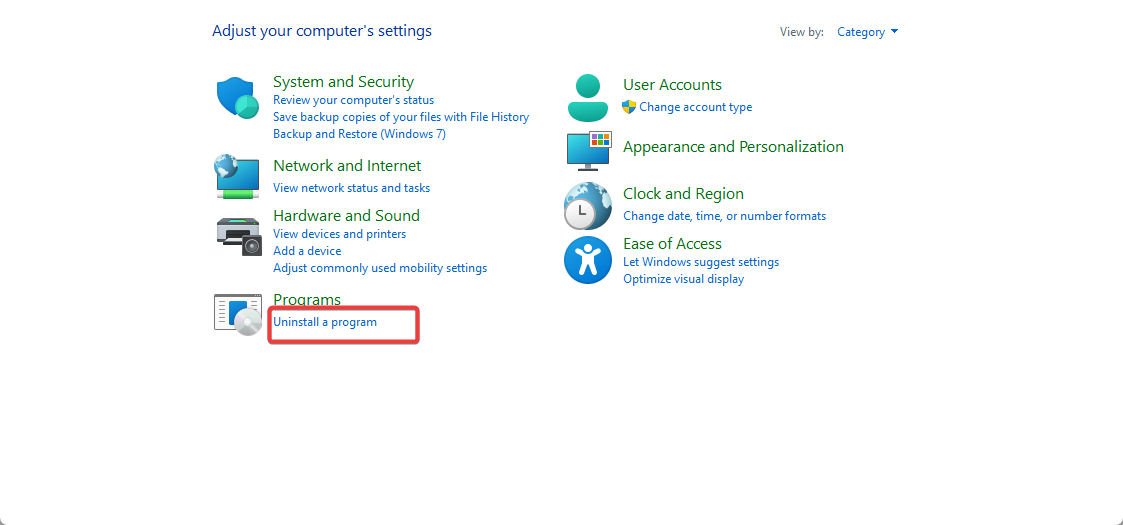Screen dimensions: 1123x525
Task: Click Uninstall a program link
Action: point(325,322)
